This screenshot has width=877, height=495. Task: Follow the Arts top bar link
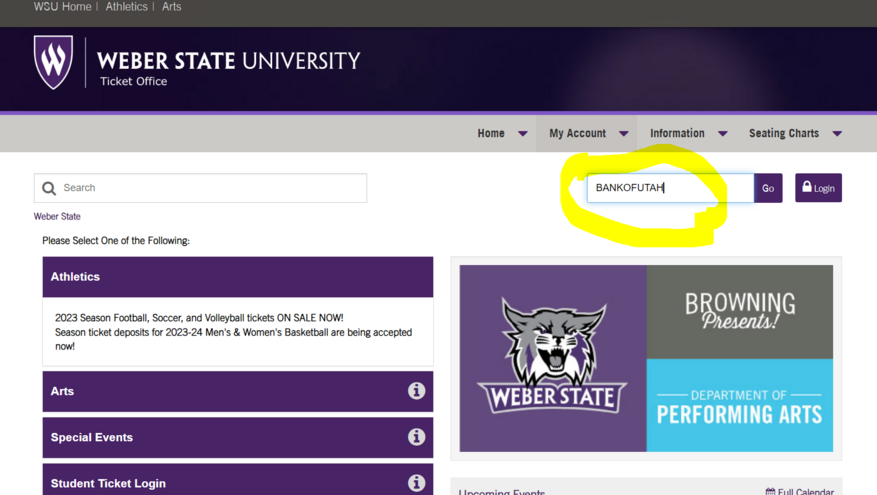[x=171, y=7]
